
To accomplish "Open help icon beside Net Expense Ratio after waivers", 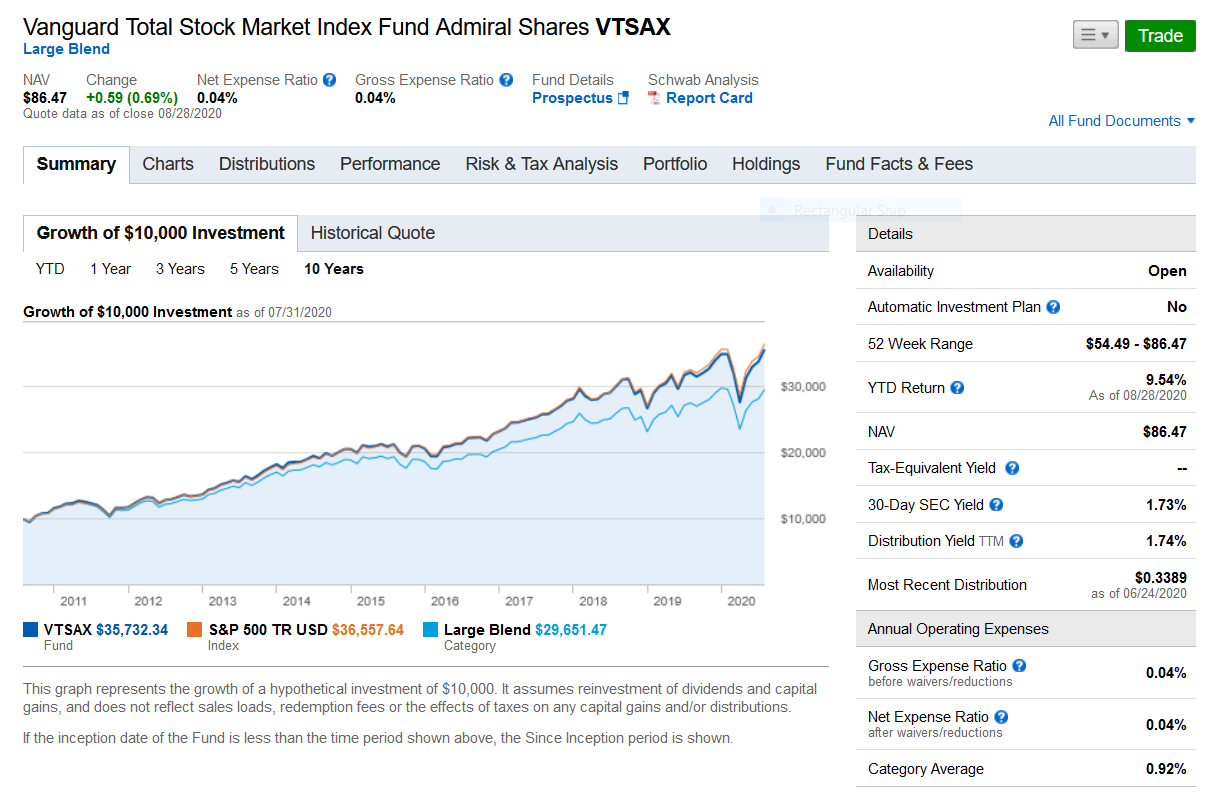I will pyautogui.click(x=1001, y=717).
